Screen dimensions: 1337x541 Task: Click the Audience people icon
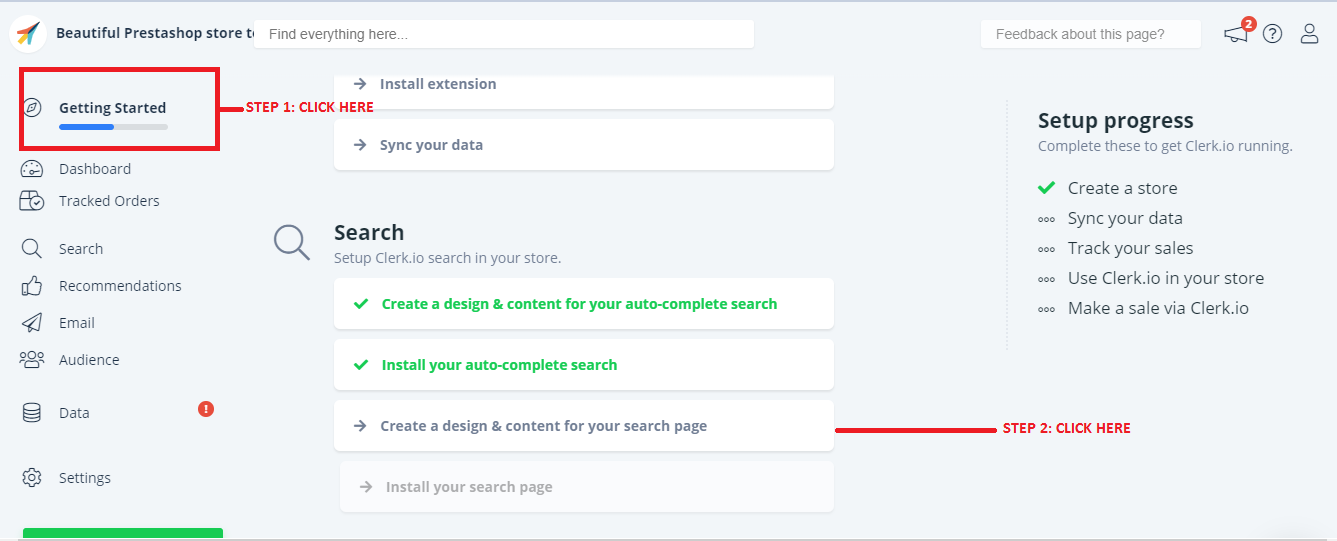pos(32,360)
